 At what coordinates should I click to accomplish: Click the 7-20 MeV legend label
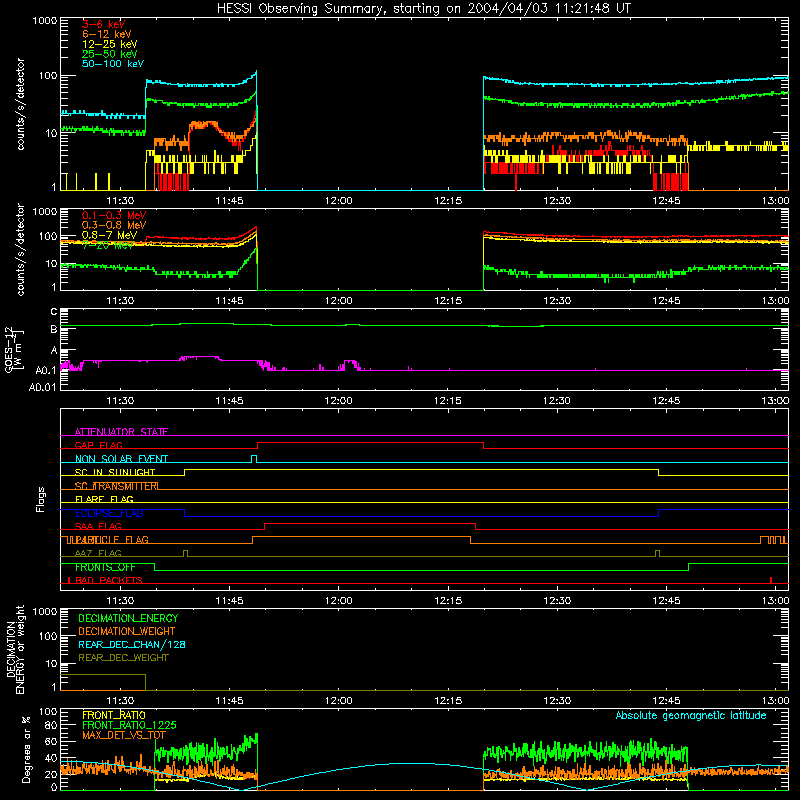(x=107, y=245)
